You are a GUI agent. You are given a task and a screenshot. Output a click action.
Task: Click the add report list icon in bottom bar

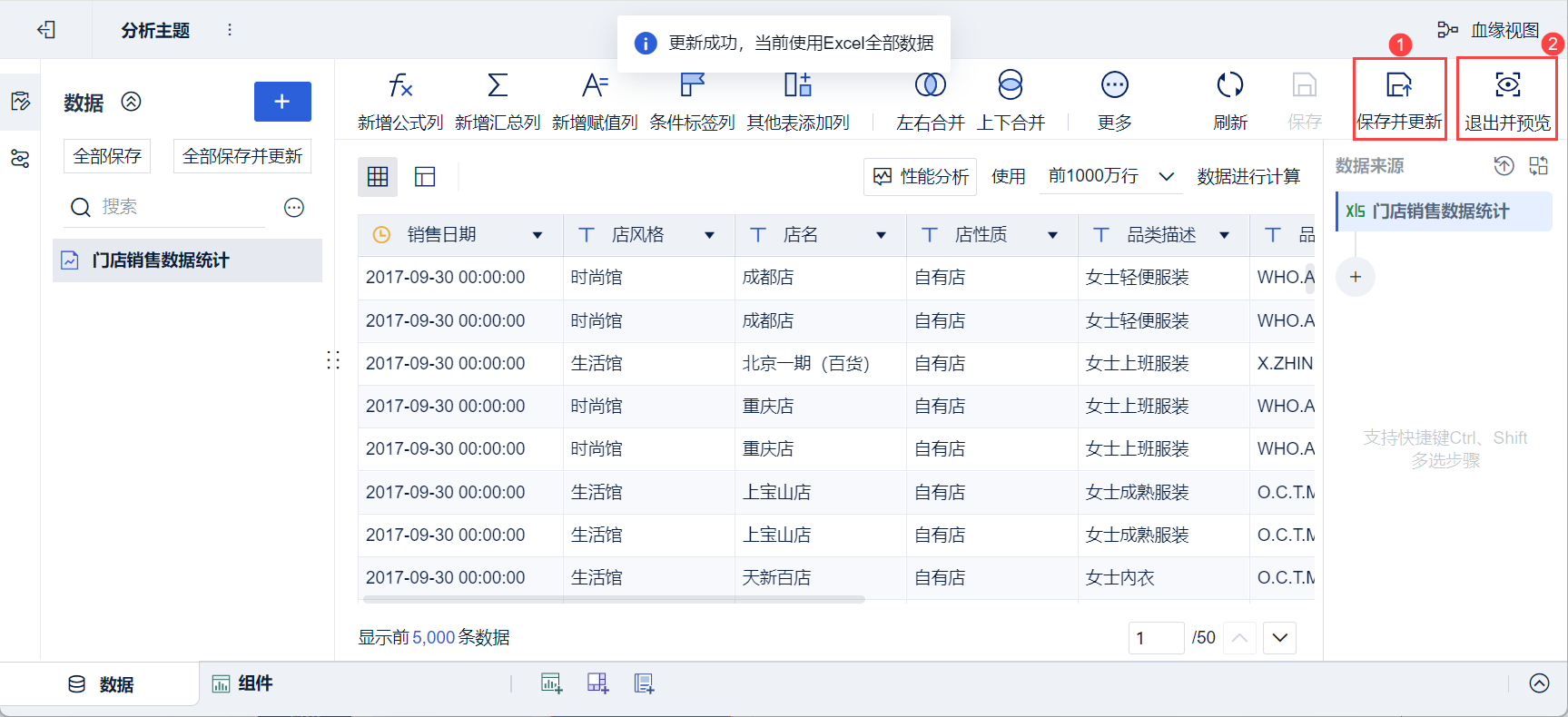click(x=644, y=683)
